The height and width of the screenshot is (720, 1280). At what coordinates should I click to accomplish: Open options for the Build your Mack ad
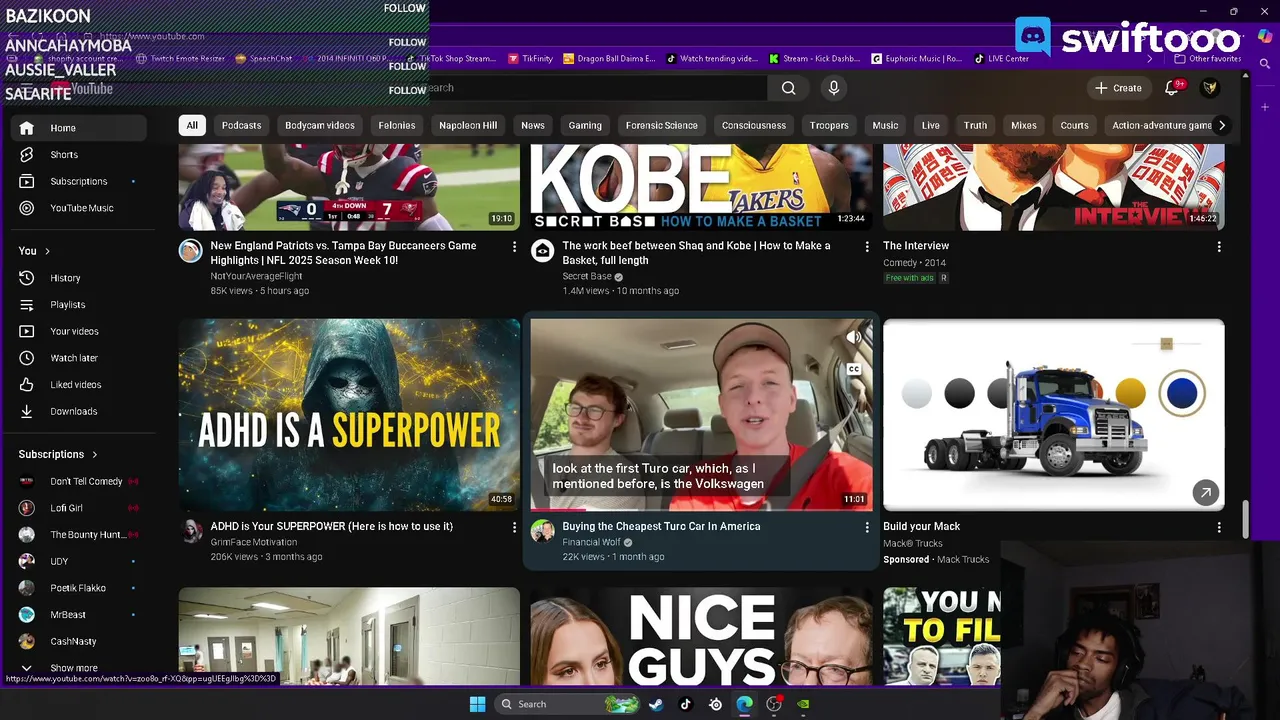point(1219,527)
